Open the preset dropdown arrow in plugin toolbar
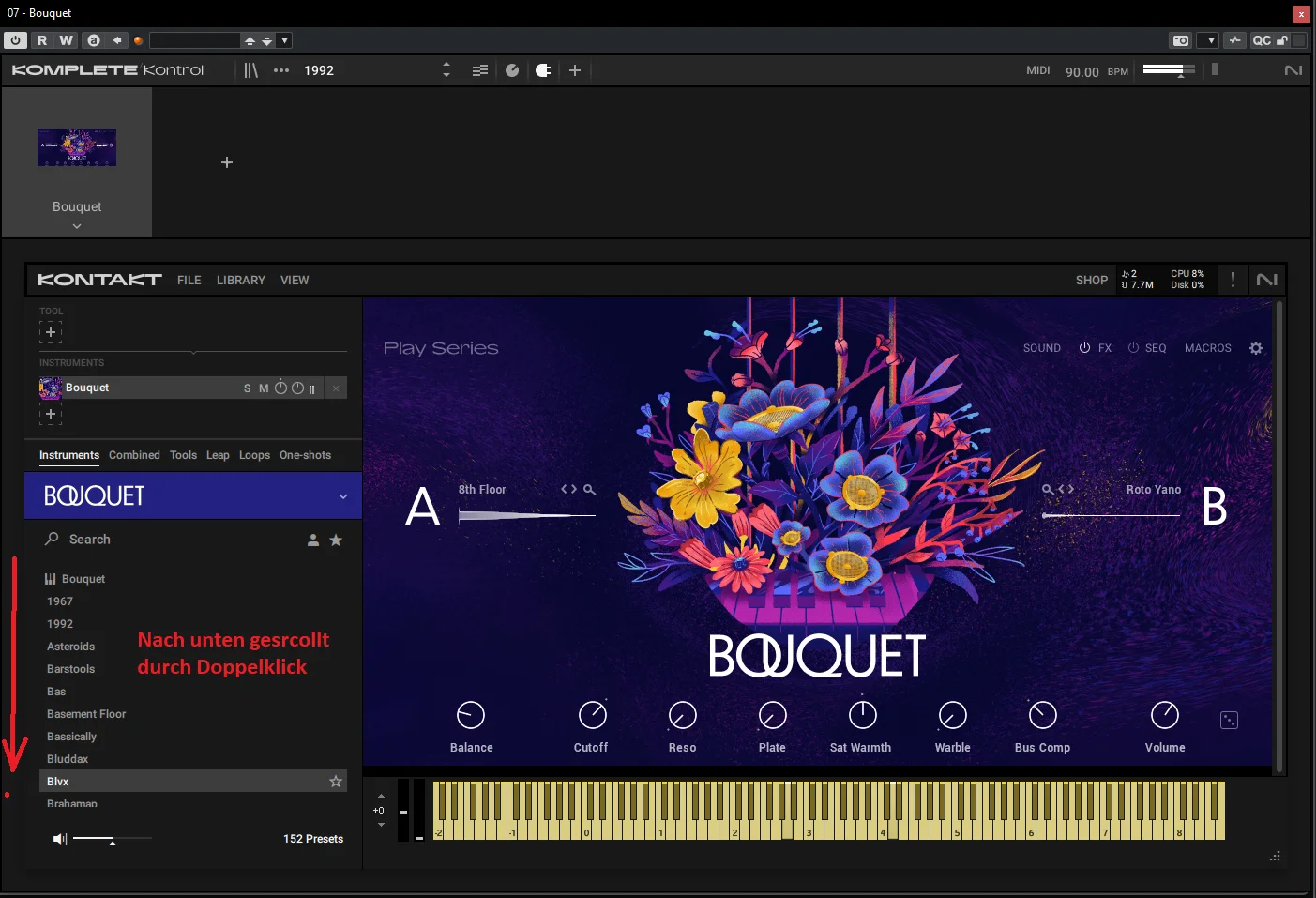 point(285,40)
